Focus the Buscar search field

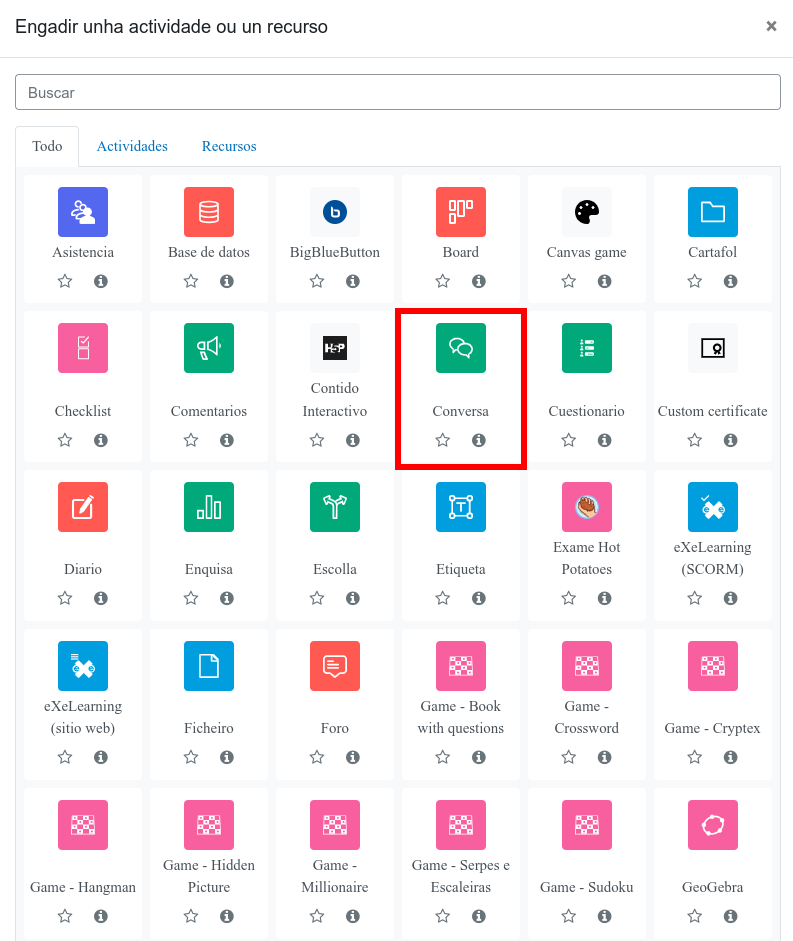(397, 92)
